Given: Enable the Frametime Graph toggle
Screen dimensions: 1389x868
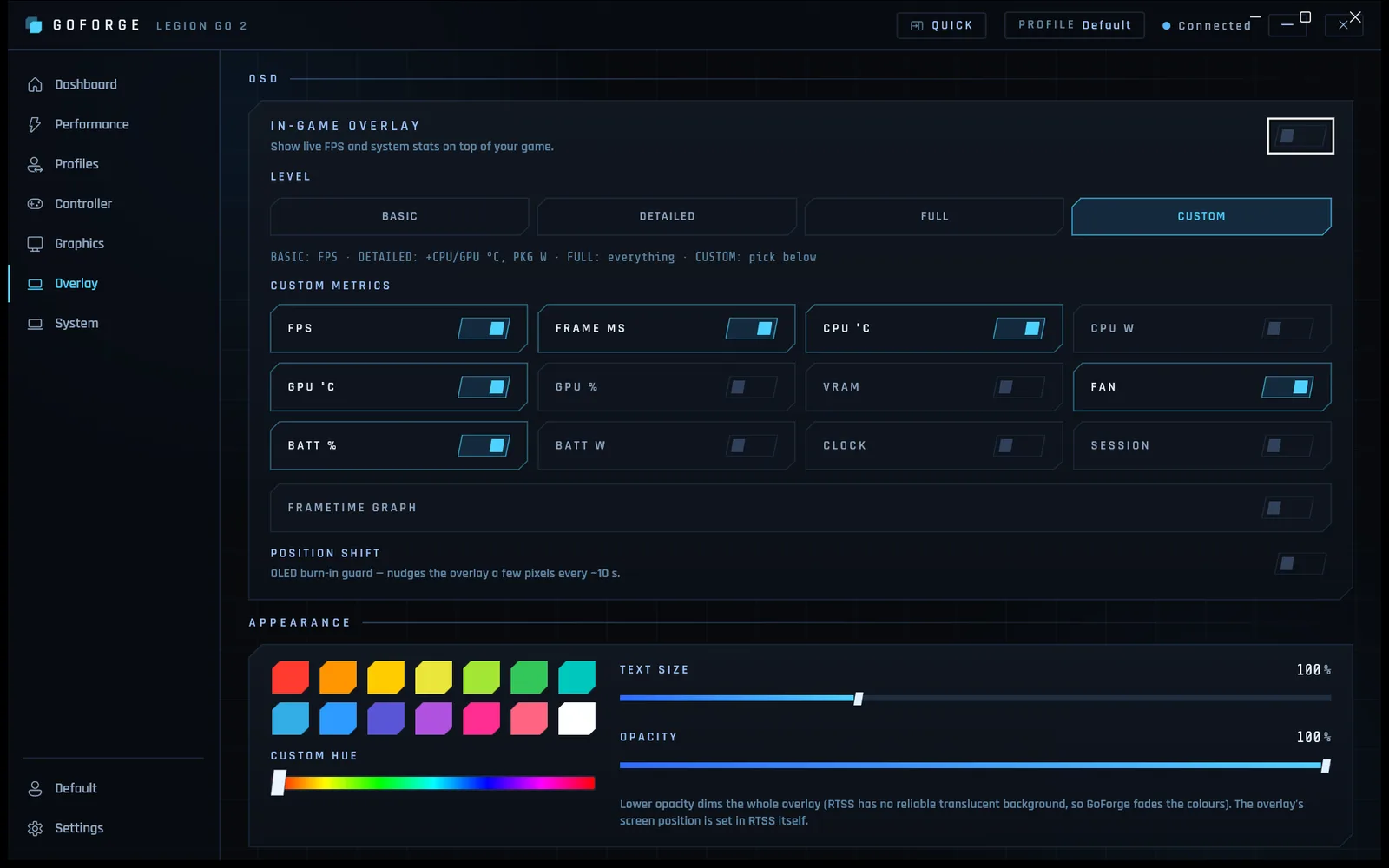Looking at the screenshot, I should 1287,508.
